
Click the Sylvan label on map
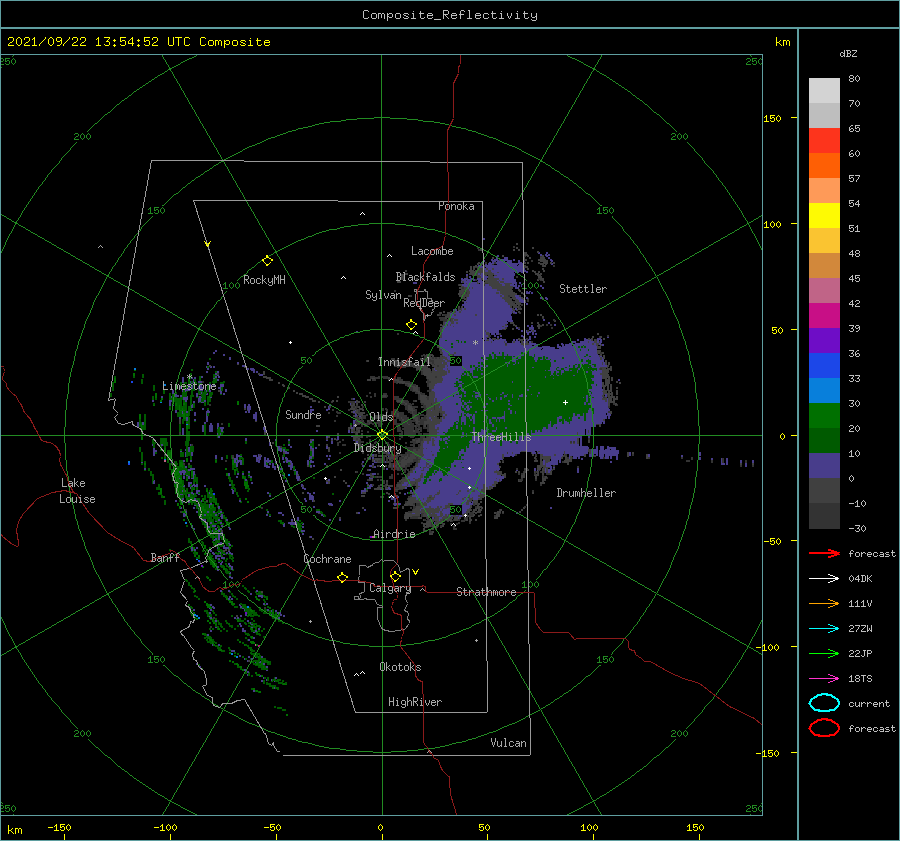(383, 295)
